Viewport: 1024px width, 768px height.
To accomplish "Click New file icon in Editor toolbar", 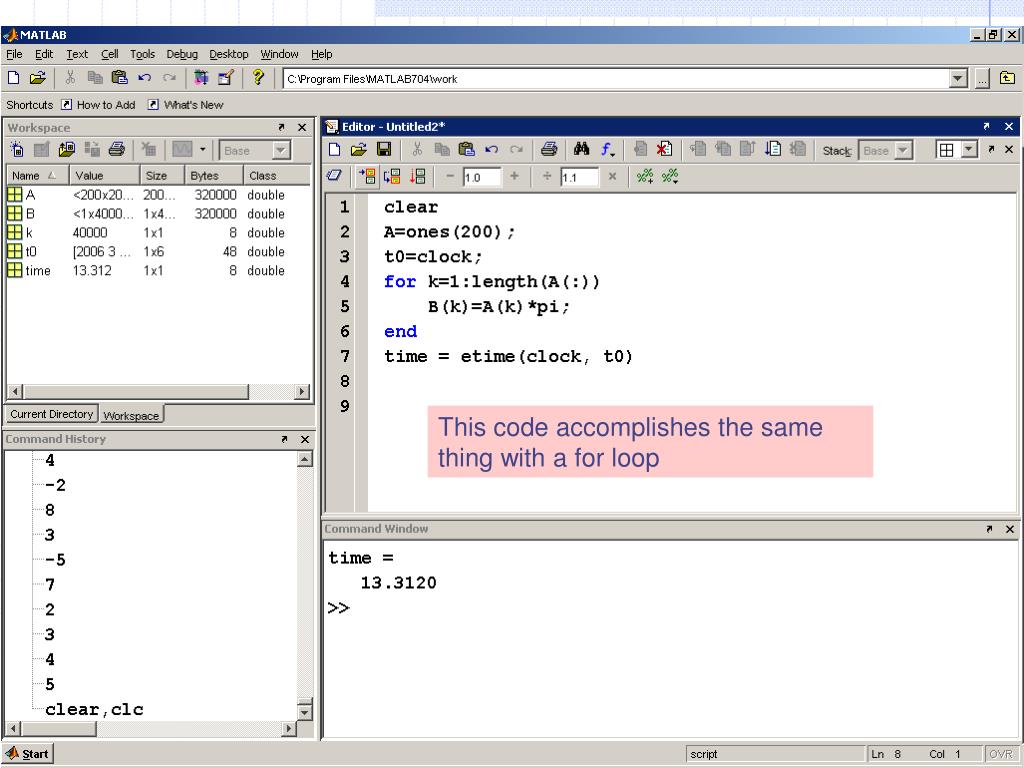I will 334,150.
